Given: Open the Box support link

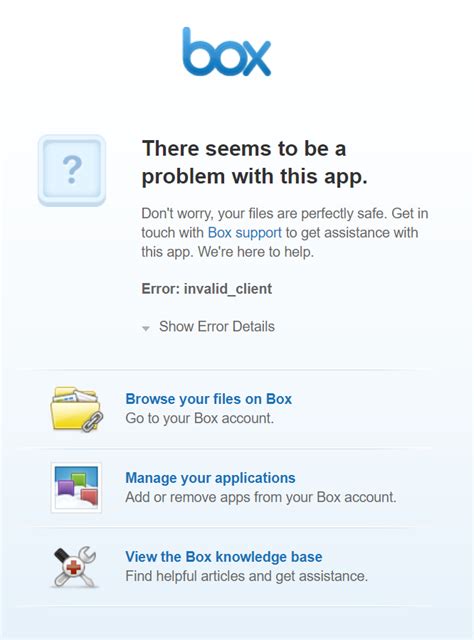Looking at the screenshot, I should [x=245, y=233].
